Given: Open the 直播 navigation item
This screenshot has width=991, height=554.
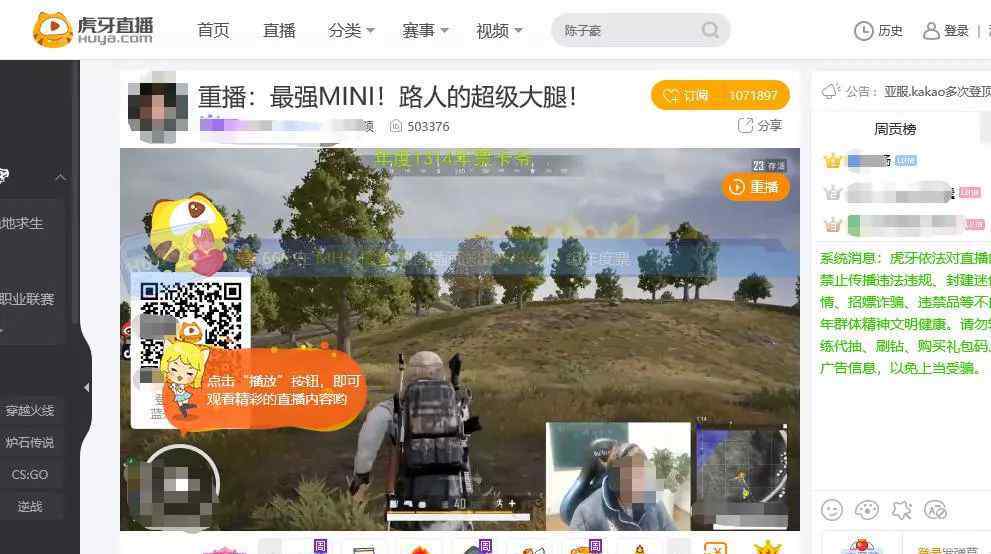Looking at the screenshot, I should [279, 30].
